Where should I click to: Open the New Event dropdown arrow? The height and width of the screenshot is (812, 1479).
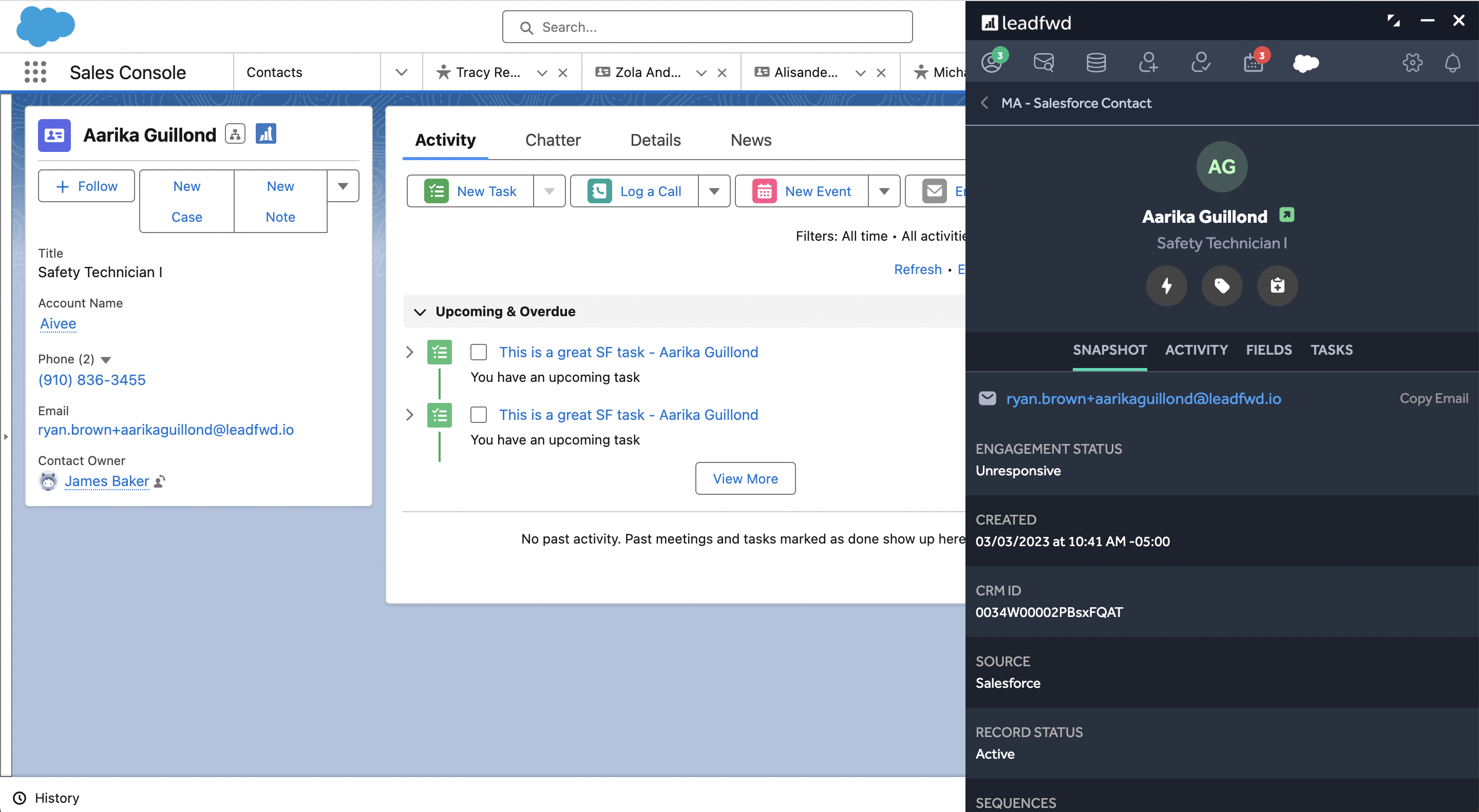(884, 191)
